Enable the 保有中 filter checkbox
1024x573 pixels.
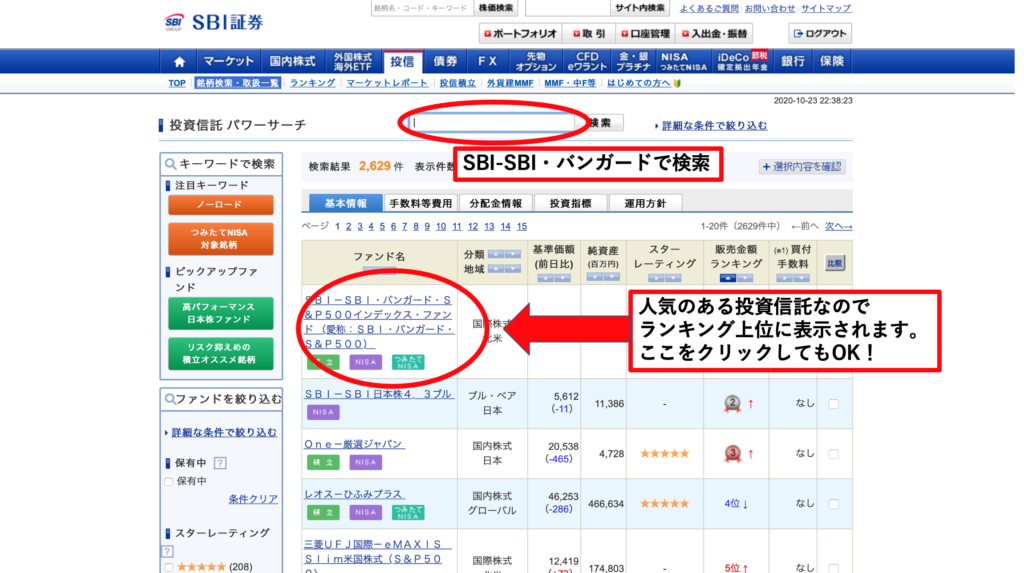169,482
